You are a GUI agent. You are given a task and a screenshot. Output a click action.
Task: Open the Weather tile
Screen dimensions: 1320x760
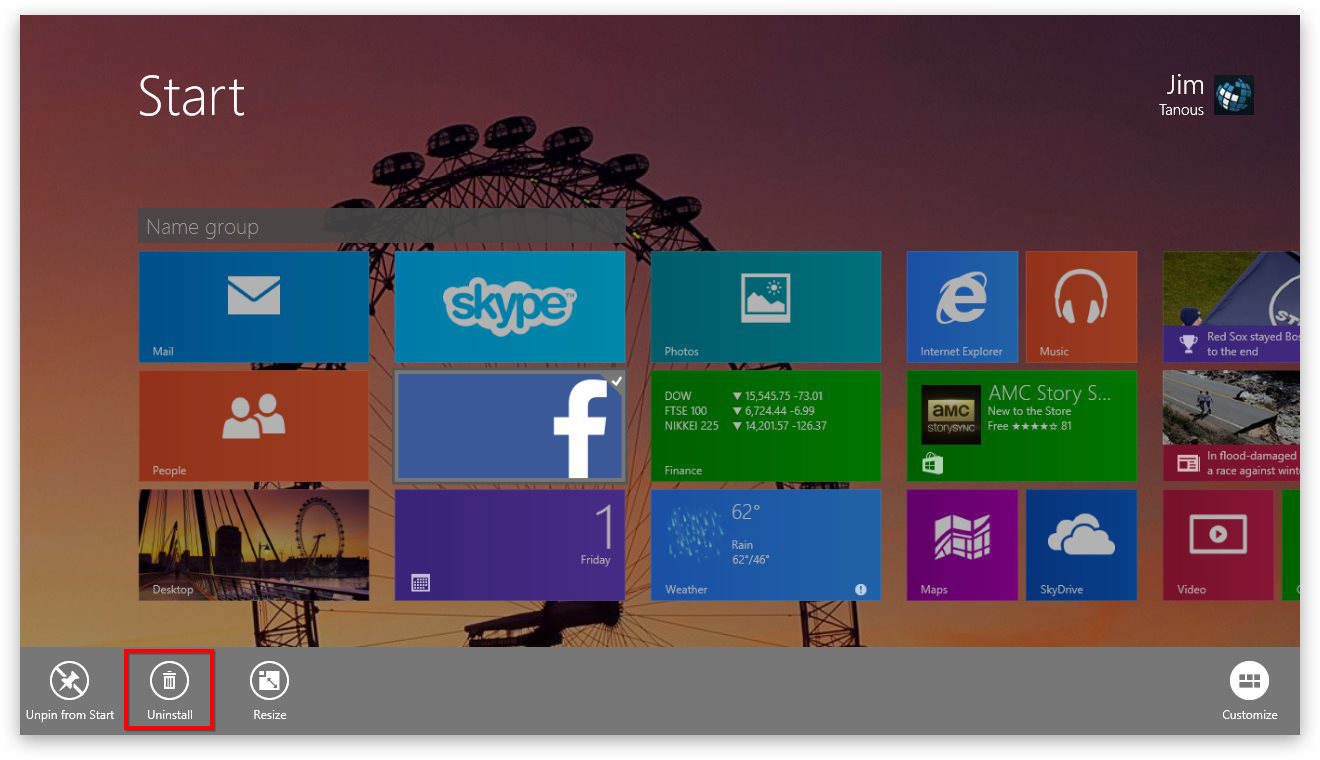pos(766,545)
